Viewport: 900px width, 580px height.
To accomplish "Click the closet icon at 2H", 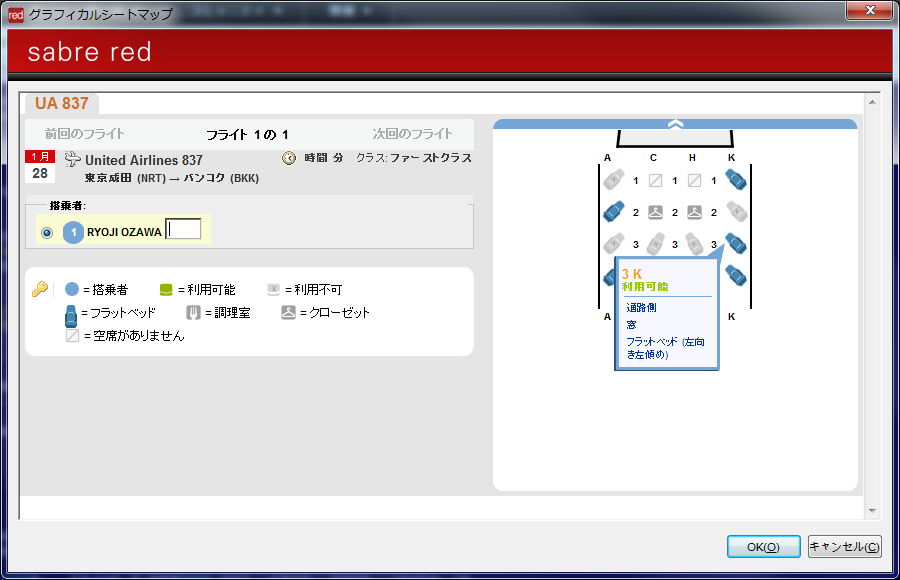I will click(x=694, y=212).
